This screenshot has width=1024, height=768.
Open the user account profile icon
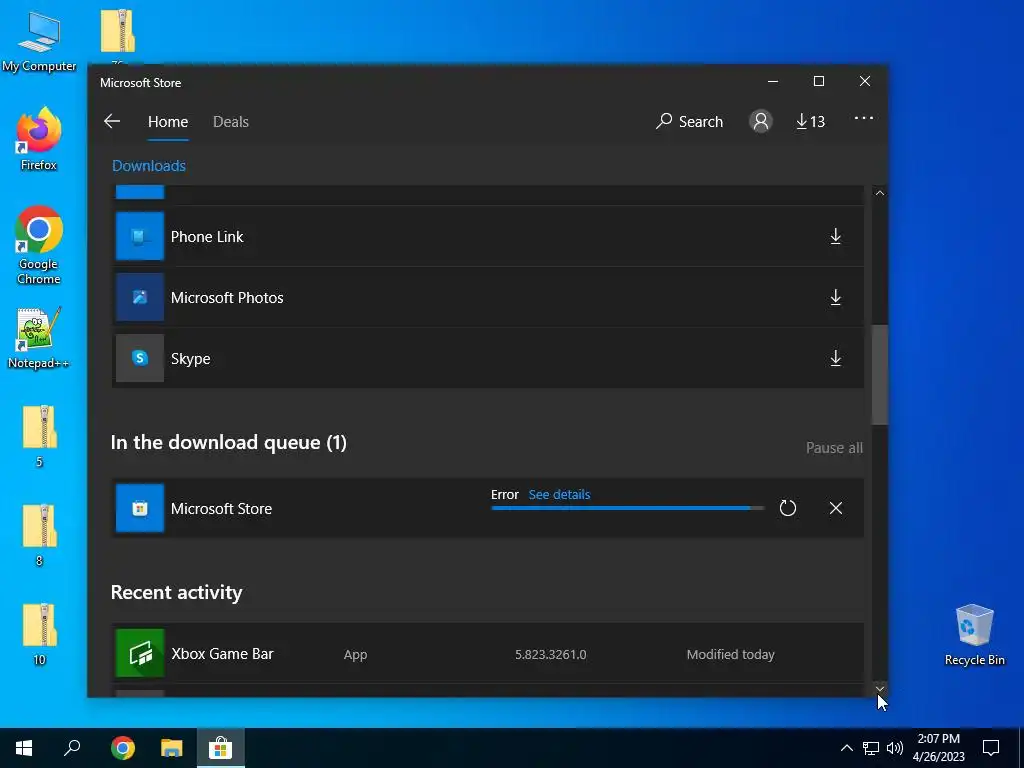tap(760, 121)
